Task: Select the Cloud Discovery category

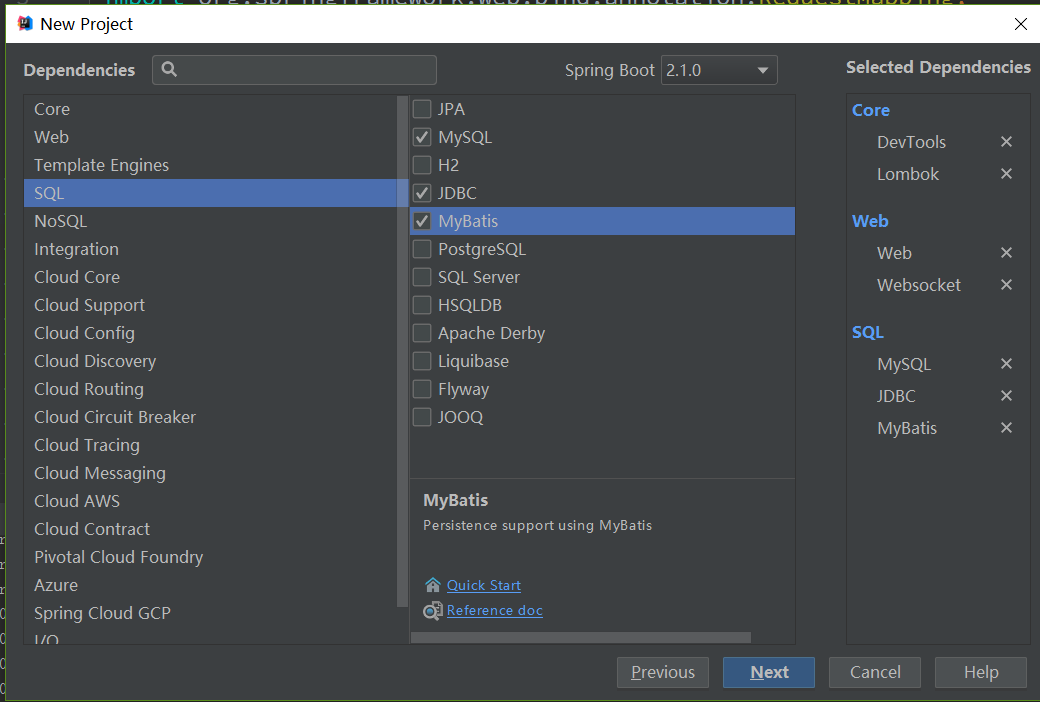Action: (210, 361)
